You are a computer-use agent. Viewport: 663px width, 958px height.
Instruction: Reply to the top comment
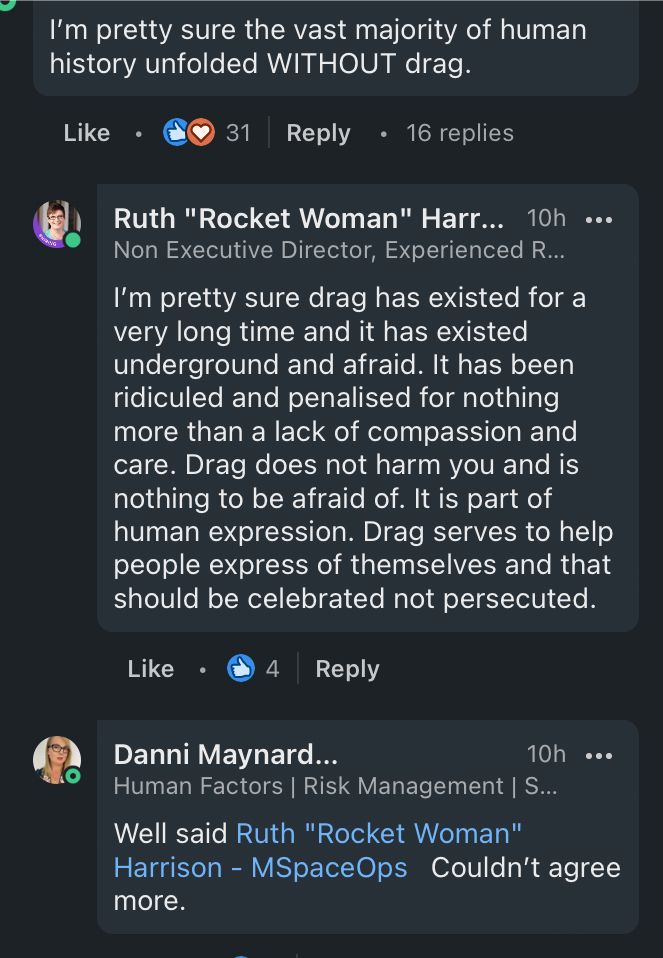coord(318,132)
